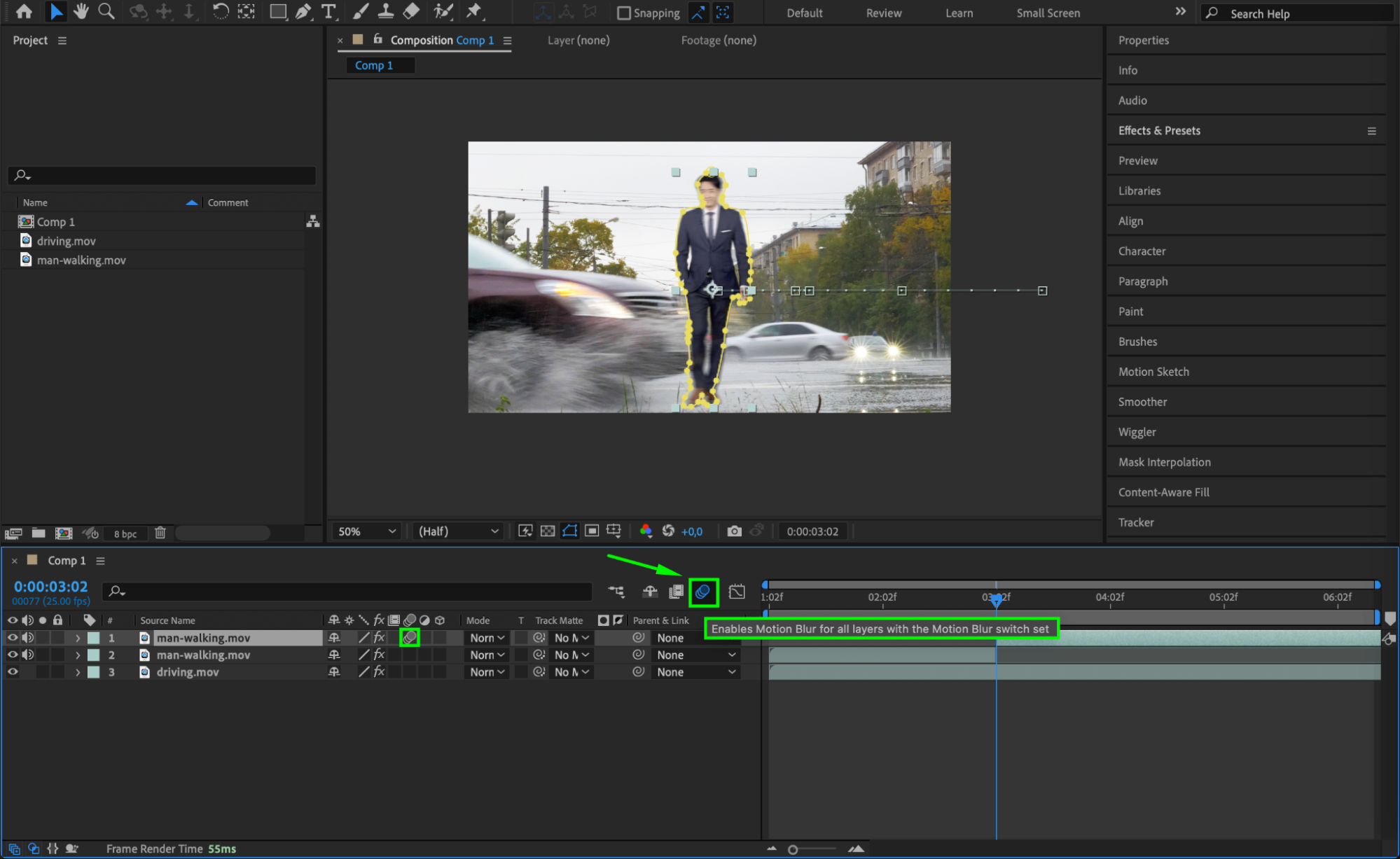
Task: Click the Puppet Pin tool
Action: click(474, 11)
